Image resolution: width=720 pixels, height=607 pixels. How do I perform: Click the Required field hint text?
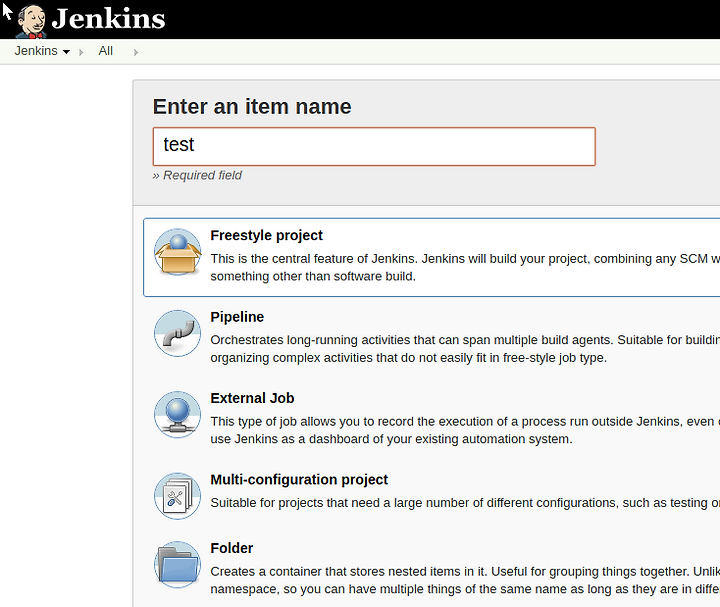tap(197, 175)
